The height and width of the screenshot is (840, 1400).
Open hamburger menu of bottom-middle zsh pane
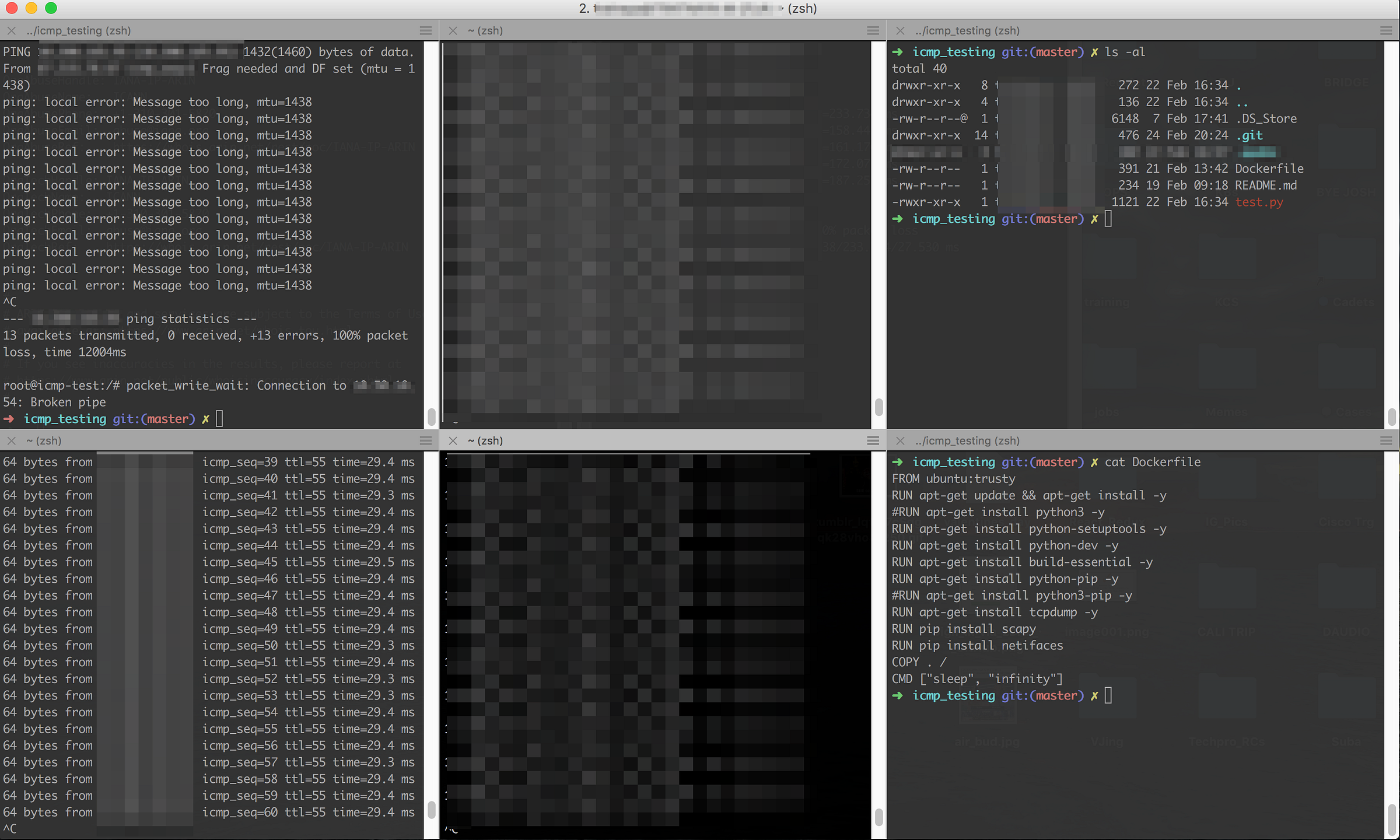coord(873,440)
